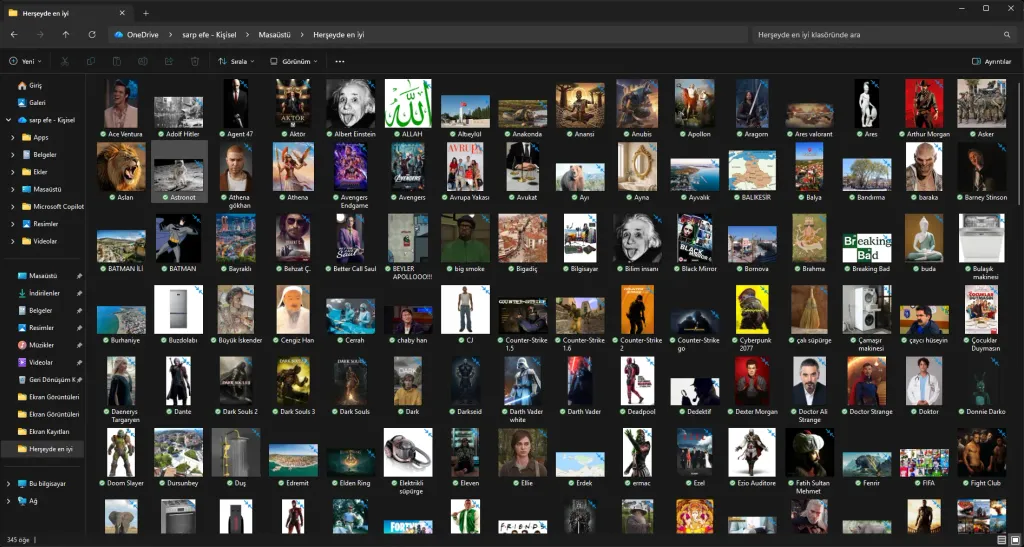Click the Rename icon in toolbar
Image resolution: width=1024 pixels, height=547 pixels.
pos(142,61)
